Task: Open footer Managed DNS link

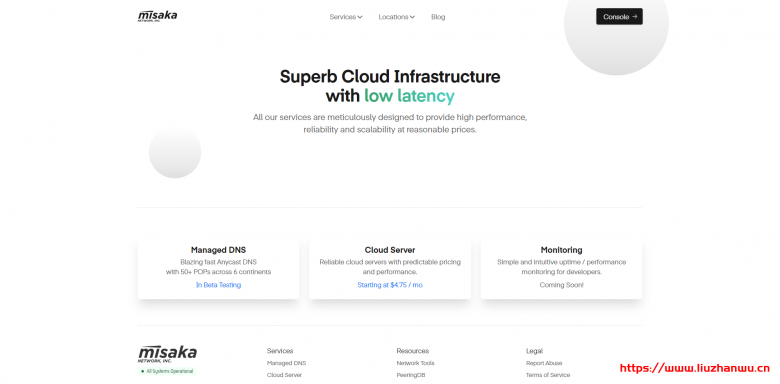Action: tap(287, 363)
